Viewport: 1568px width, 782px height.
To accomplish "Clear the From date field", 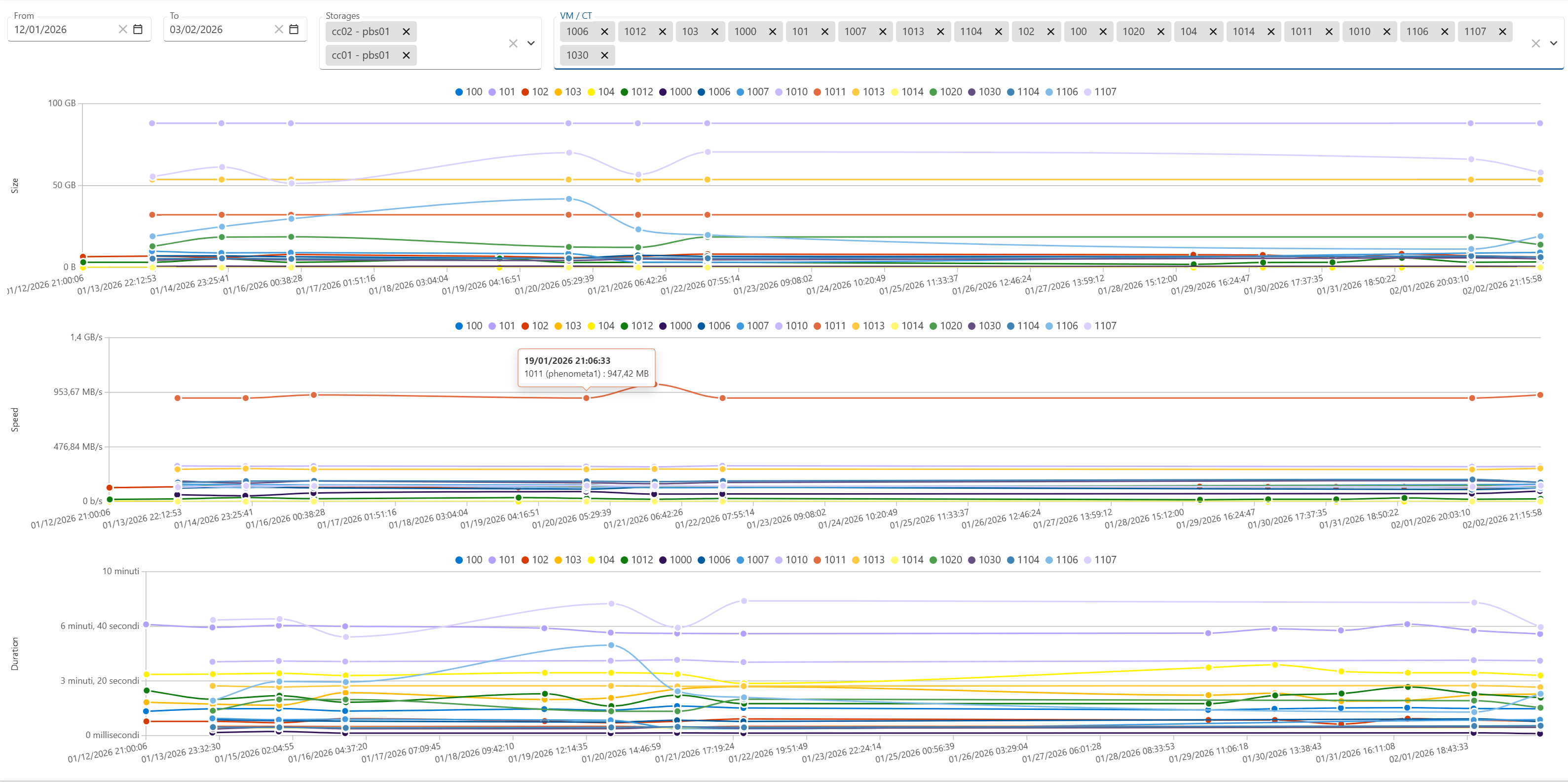I will click(123, 29).
